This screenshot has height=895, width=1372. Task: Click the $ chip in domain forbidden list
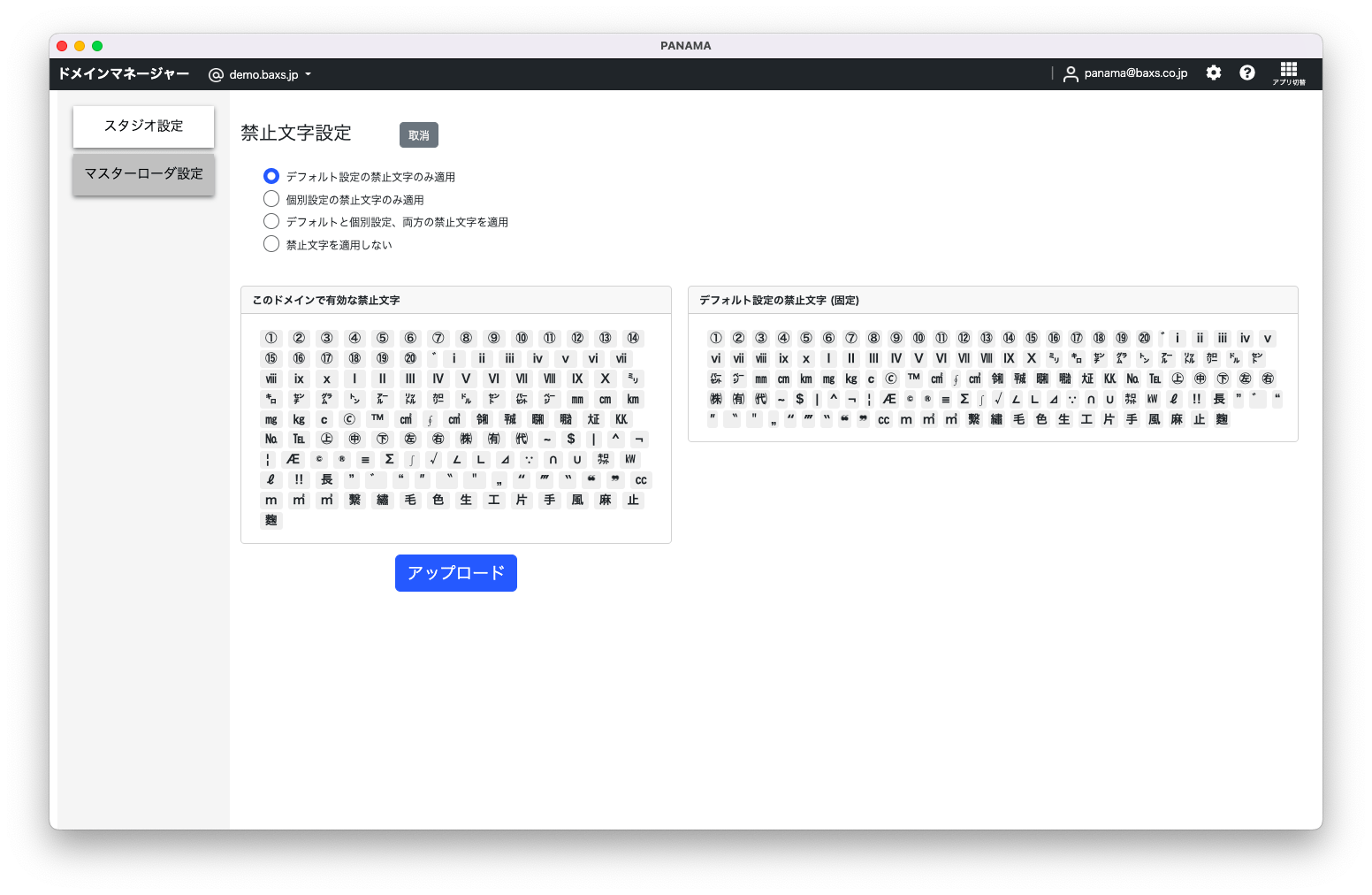coord(571,439)
